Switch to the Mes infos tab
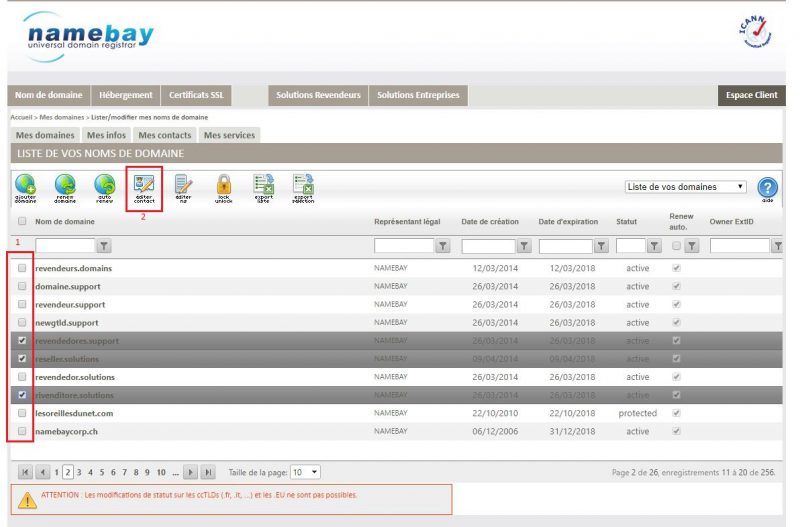 [x=106, y=135]
